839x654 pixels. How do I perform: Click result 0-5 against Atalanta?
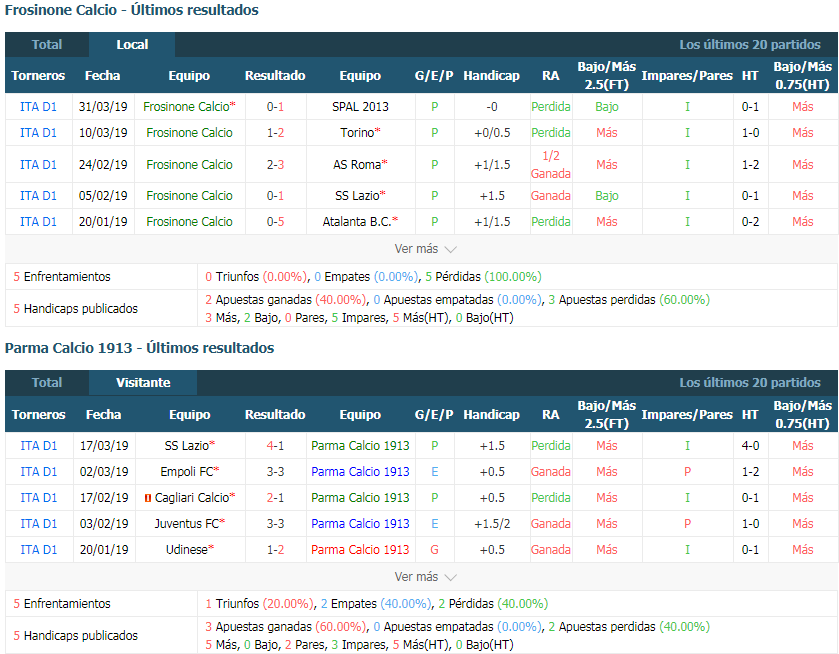click(275, 222)
